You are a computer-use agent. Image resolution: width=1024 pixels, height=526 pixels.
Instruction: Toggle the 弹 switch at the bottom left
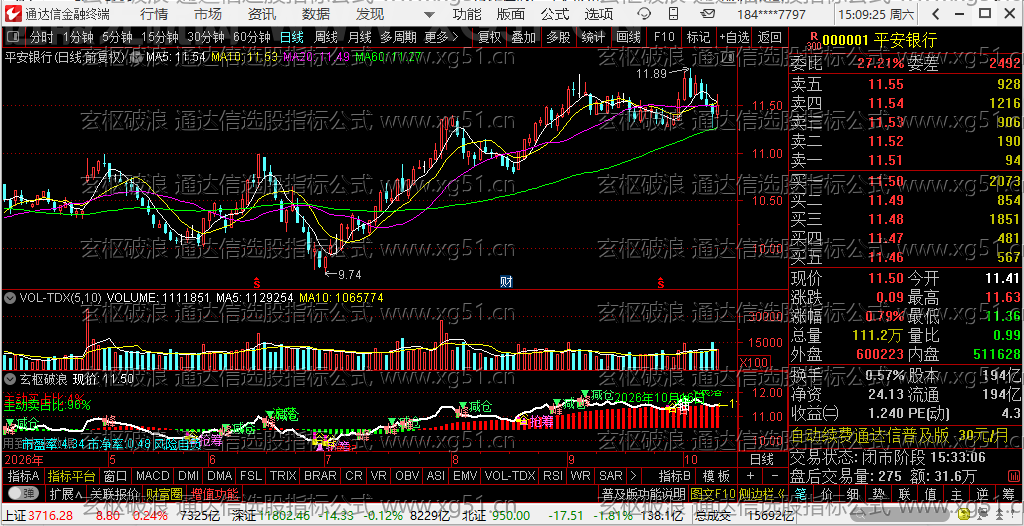pyautogui.click(x=24, y=492)
